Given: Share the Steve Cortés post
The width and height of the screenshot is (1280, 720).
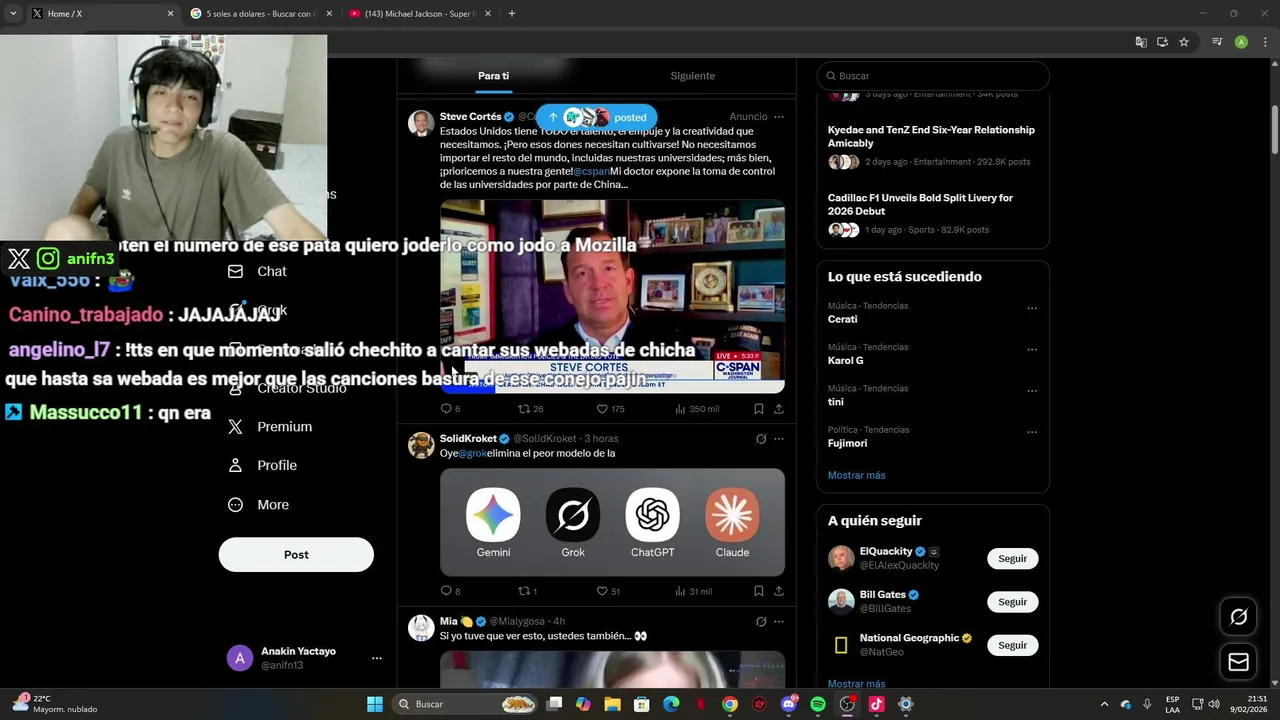Looking at the screenshot, I should coord(779,409).
